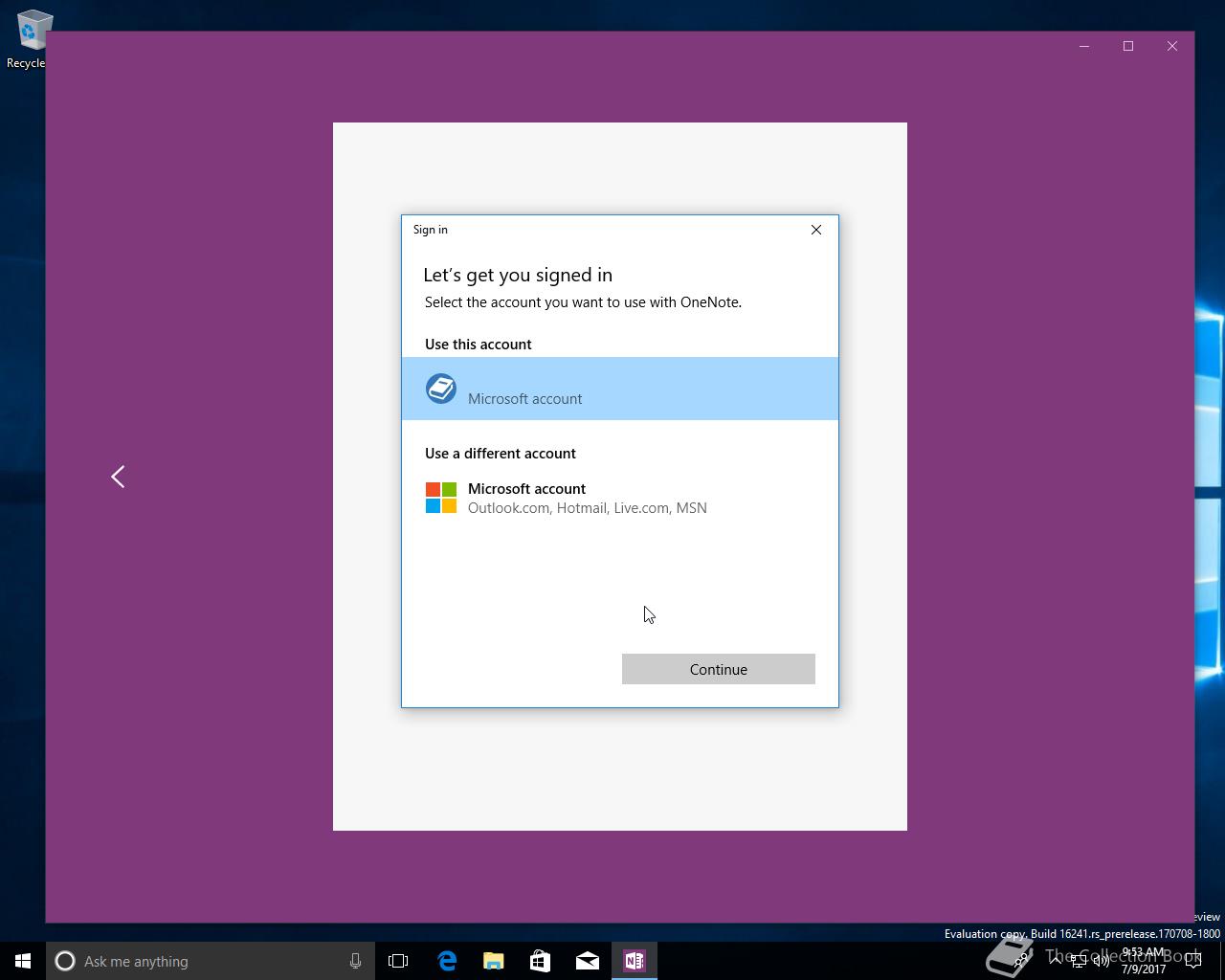This screenshot has height=980, width=1225.
Task: Click the 'Use a different account' label
Action: click(501, 454)
